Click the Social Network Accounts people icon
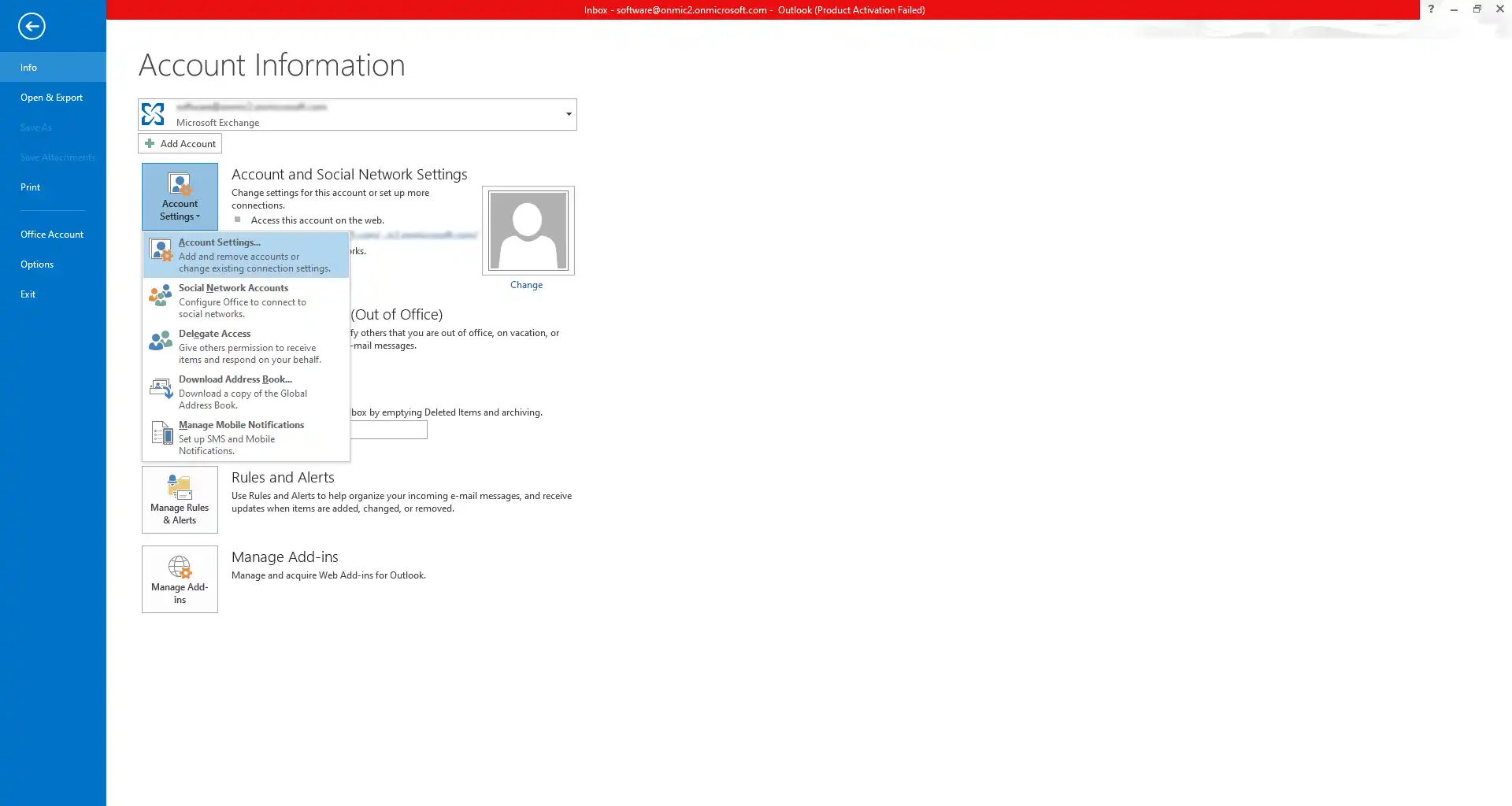Image resolution: width=1512 pixels, height=806 pixels. tap(161, 295)
